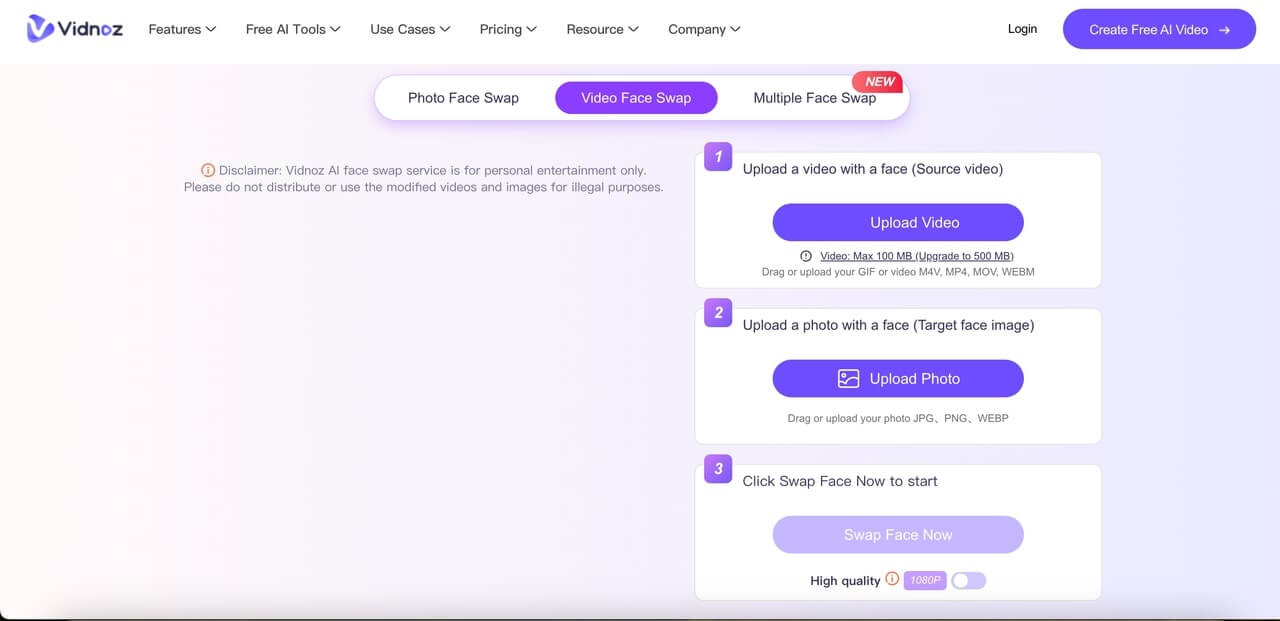The width and height of the screenshot is (1280, 621).
Task: Click the disclaimer info icon
Action: tap(208, 170)
